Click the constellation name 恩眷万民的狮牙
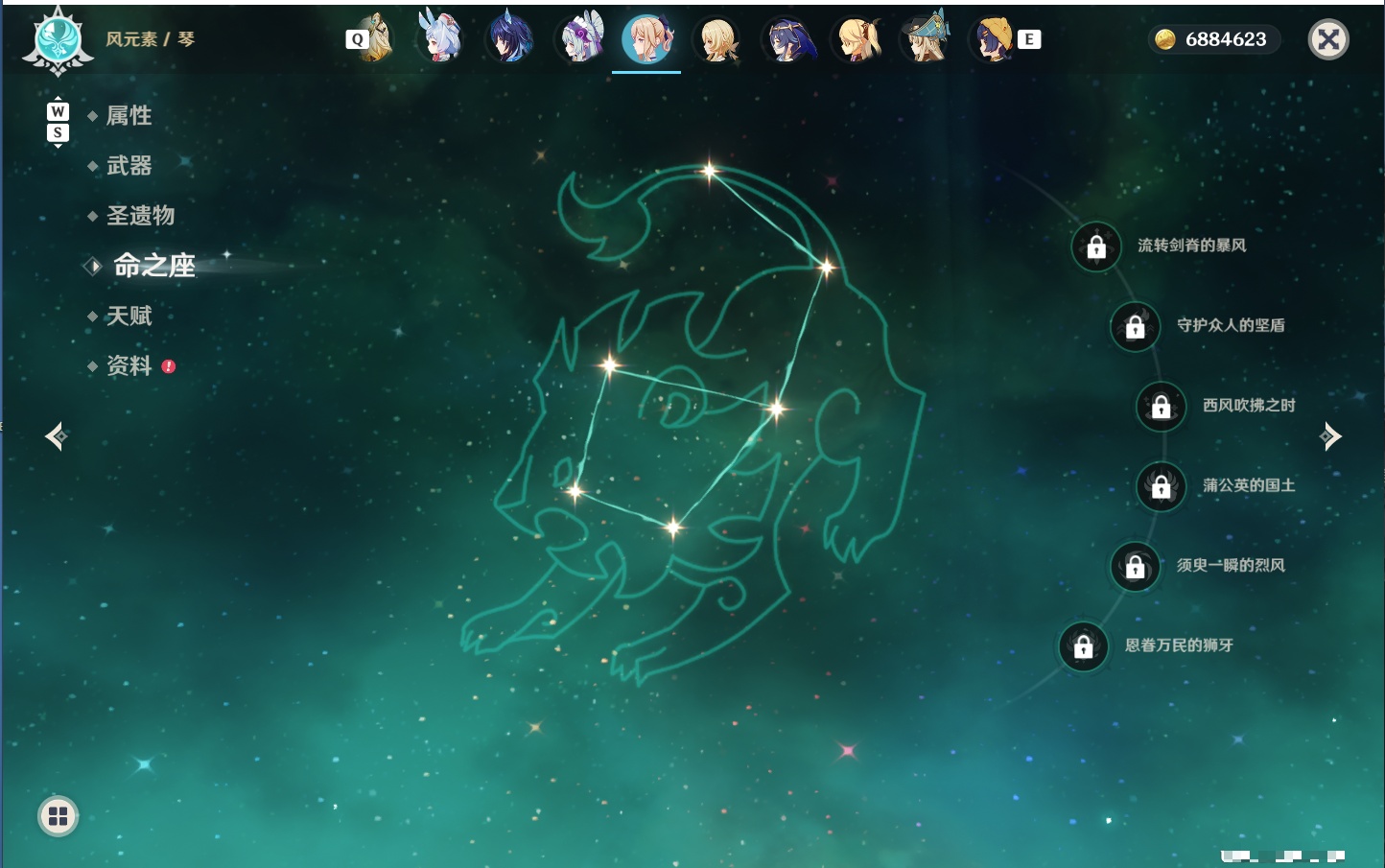 (x=1179, y=645)
